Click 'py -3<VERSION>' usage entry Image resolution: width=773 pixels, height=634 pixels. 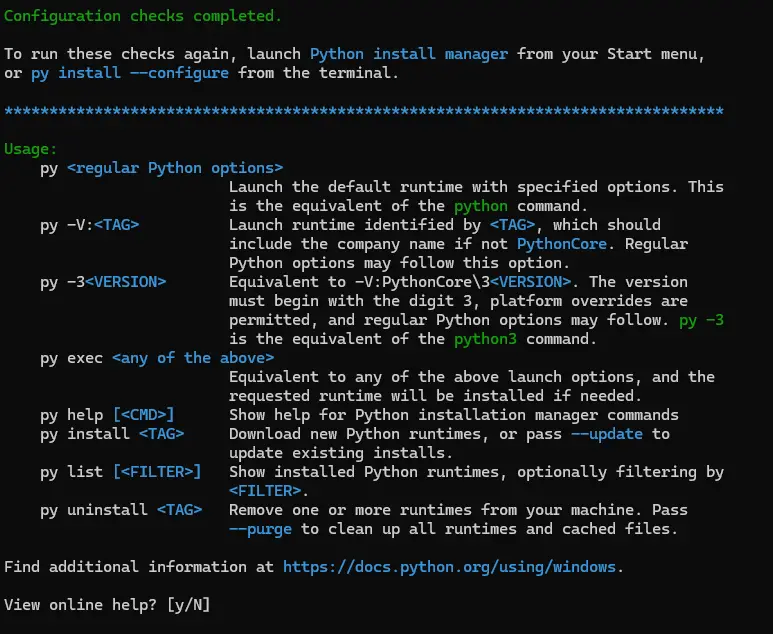(x=103, y=282)
